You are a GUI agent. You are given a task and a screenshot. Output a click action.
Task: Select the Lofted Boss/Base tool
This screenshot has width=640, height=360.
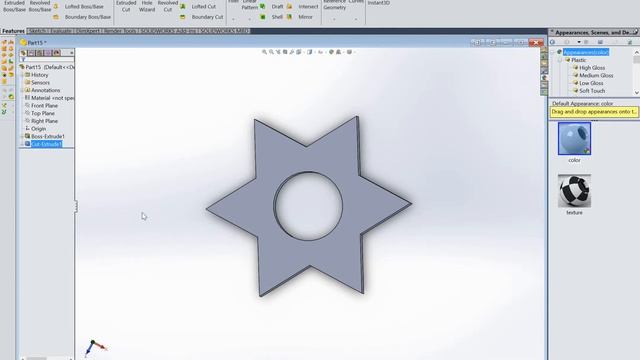point(79,7)
